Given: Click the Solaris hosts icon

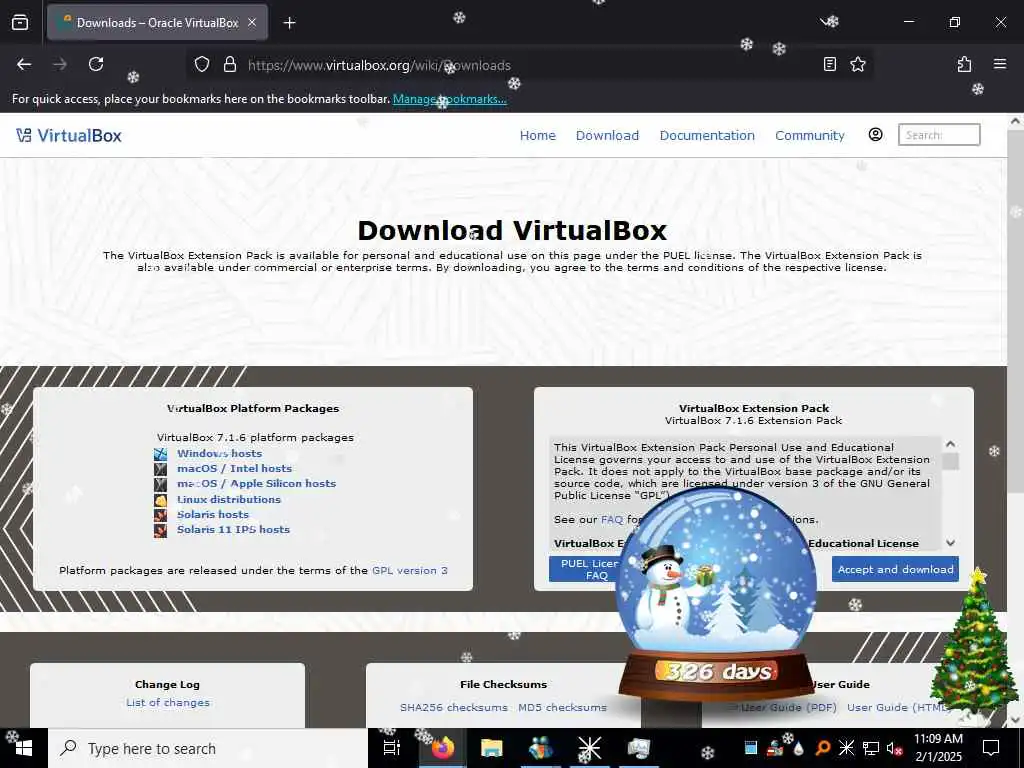Looking at the screenshot, I should pyautogui.click(x=161, y=515).
